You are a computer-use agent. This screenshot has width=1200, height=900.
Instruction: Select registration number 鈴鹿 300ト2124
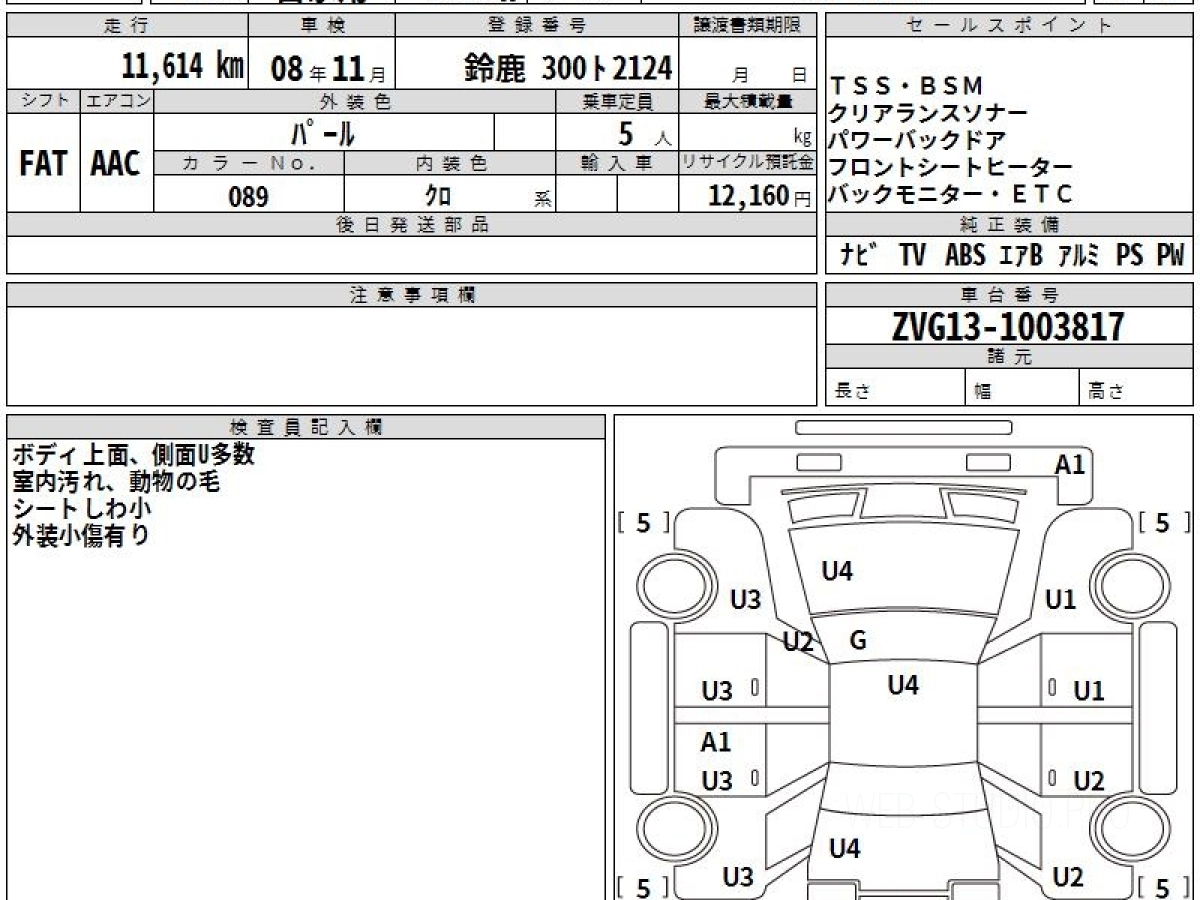point(568,67)
